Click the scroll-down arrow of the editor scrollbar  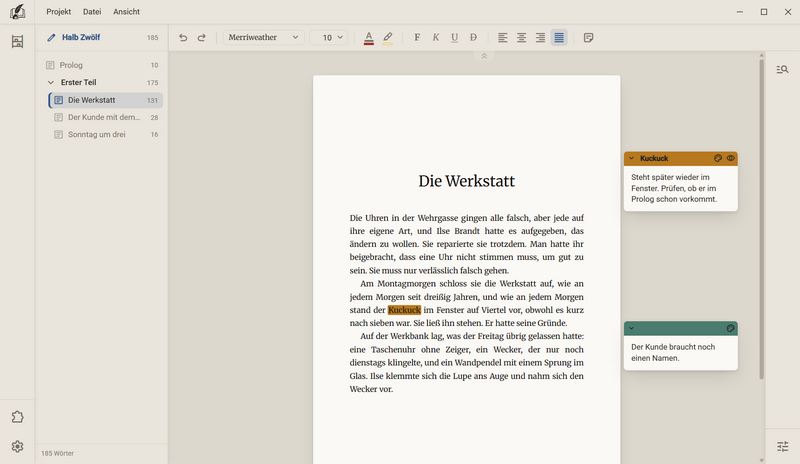click(x=761, y=460)
